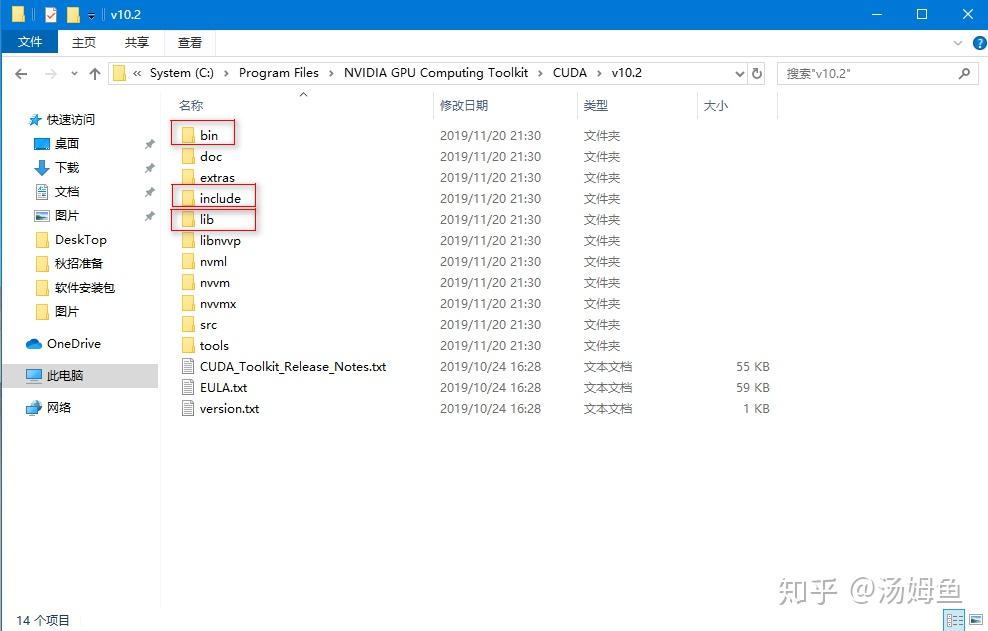Image resolution: width=988 pixels, height=631 pixels.
Task: Switch to the 共享 ribbon tab
Action: [x=136, y=43]
